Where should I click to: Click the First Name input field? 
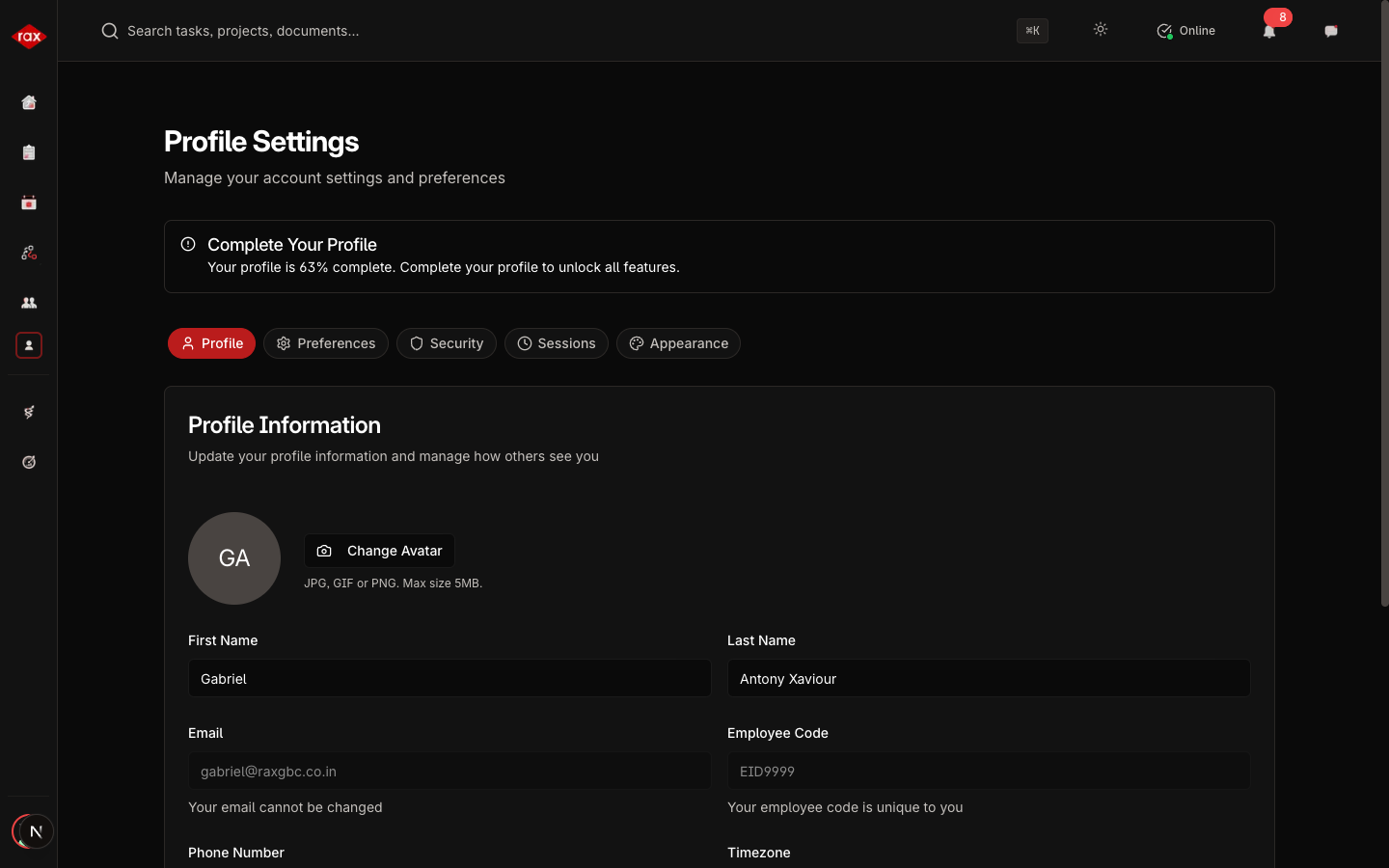point(449,679)
